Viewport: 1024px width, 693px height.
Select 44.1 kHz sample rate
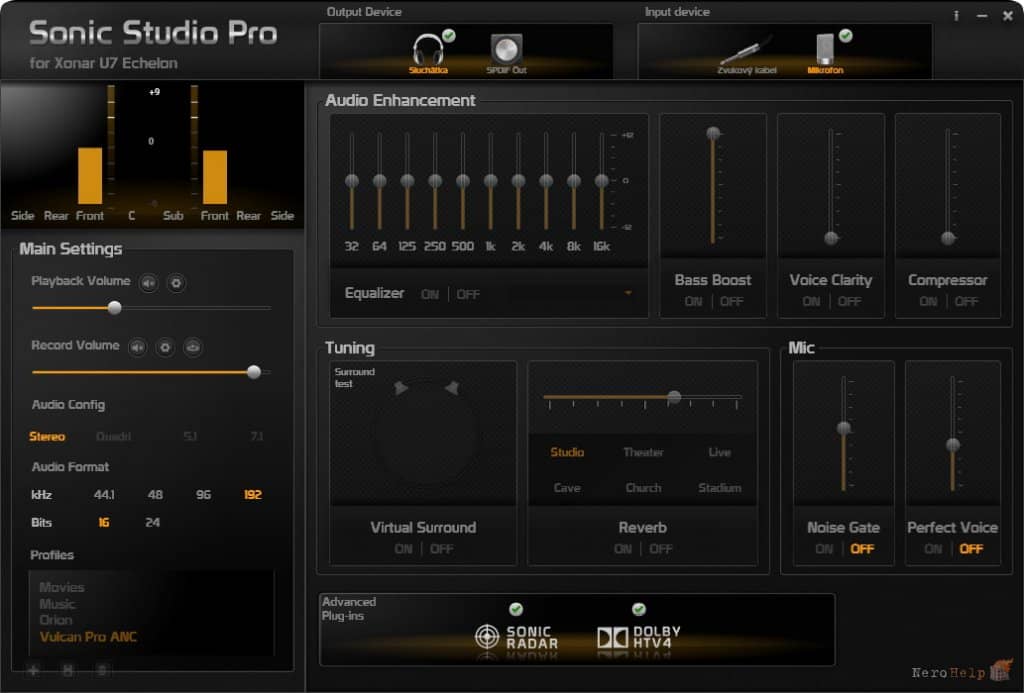click(x=104, y=495)
